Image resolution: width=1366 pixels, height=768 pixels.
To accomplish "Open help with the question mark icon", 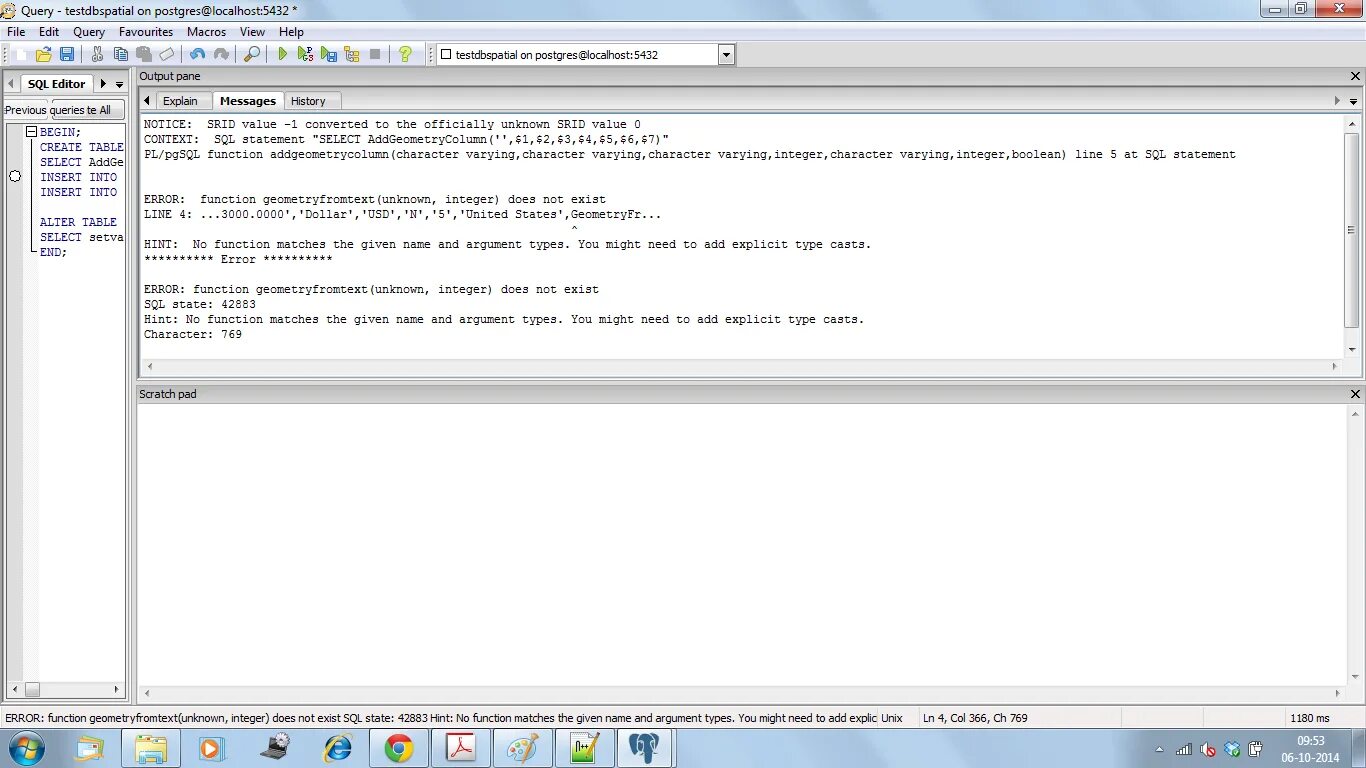I will point(405,54).
